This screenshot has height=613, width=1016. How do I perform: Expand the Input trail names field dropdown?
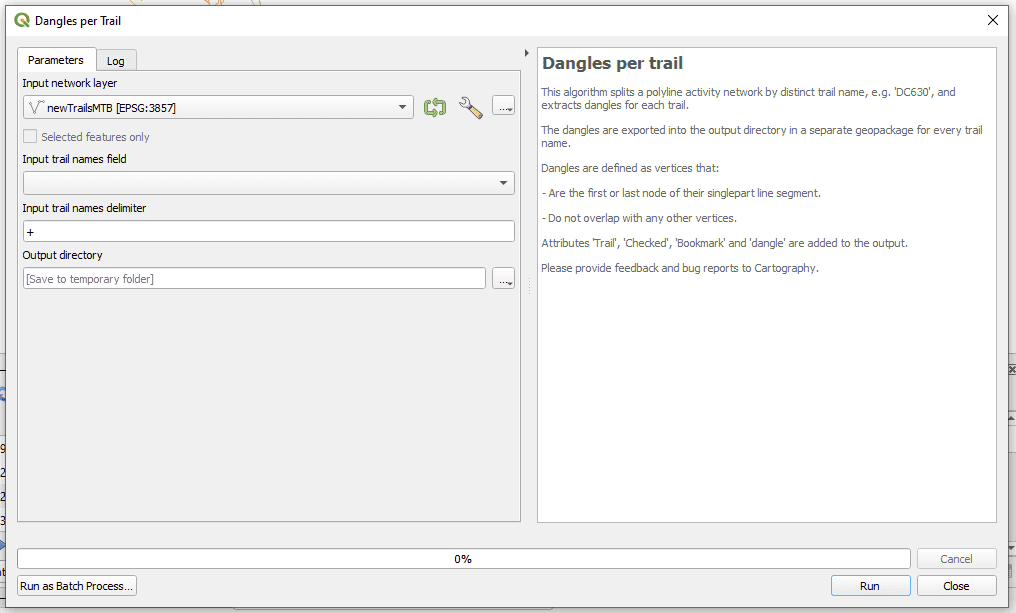269,183
